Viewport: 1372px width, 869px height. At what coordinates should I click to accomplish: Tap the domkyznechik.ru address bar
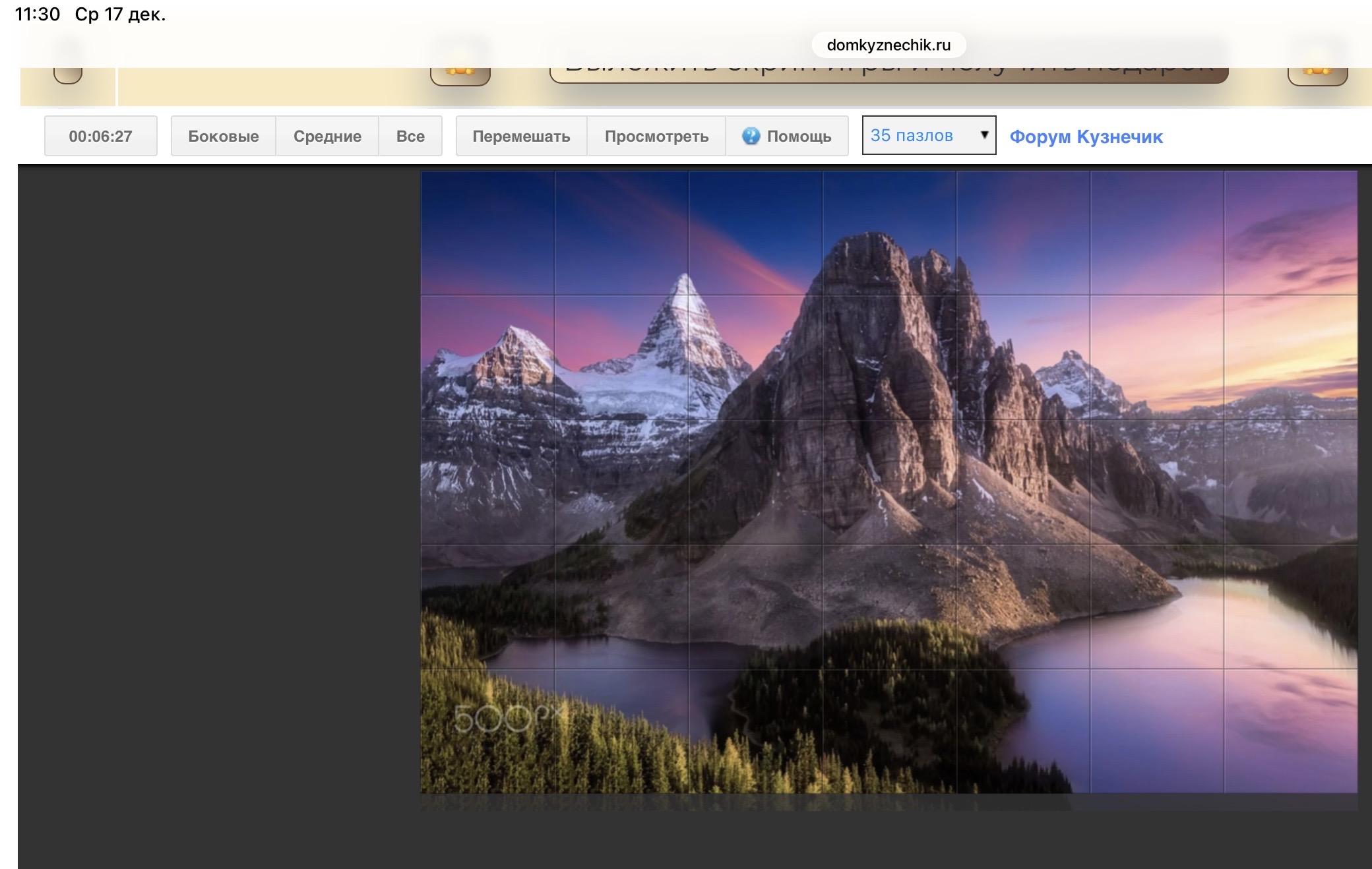(888, 45)
